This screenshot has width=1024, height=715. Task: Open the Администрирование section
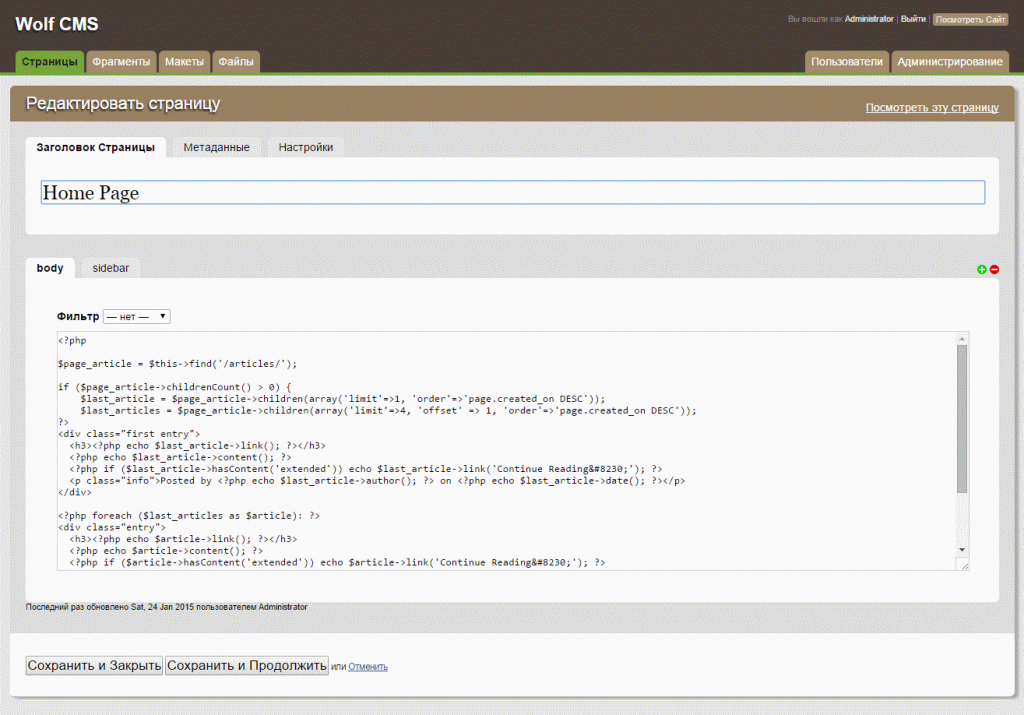point(949,62)
